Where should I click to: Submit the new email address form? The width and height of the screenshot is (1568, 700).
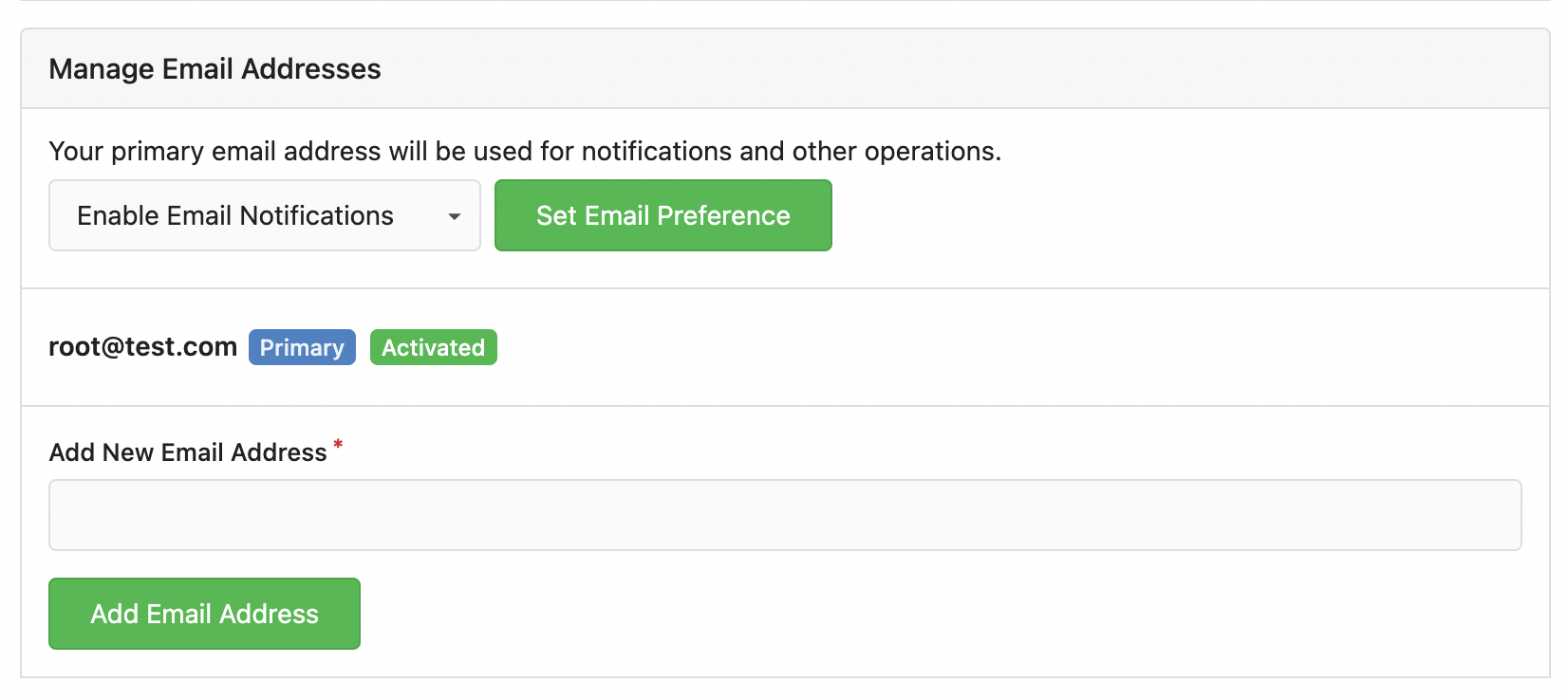(204, 614)
